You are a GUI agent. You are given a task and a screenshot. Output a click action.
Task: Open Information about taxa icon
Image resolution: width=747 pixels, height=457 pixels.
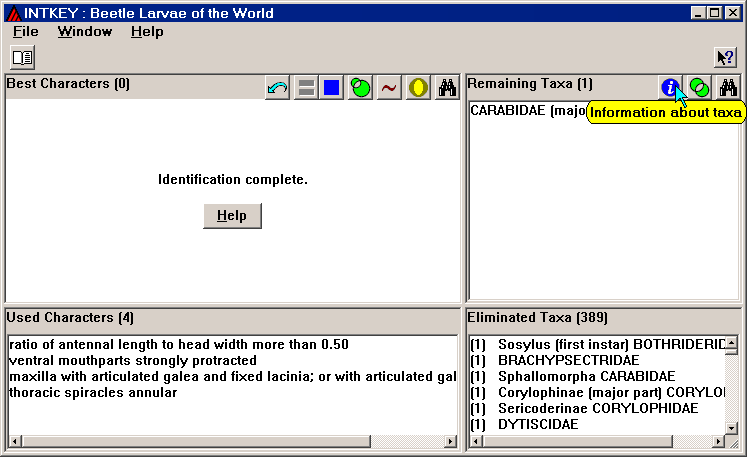(x=671, y=88)
